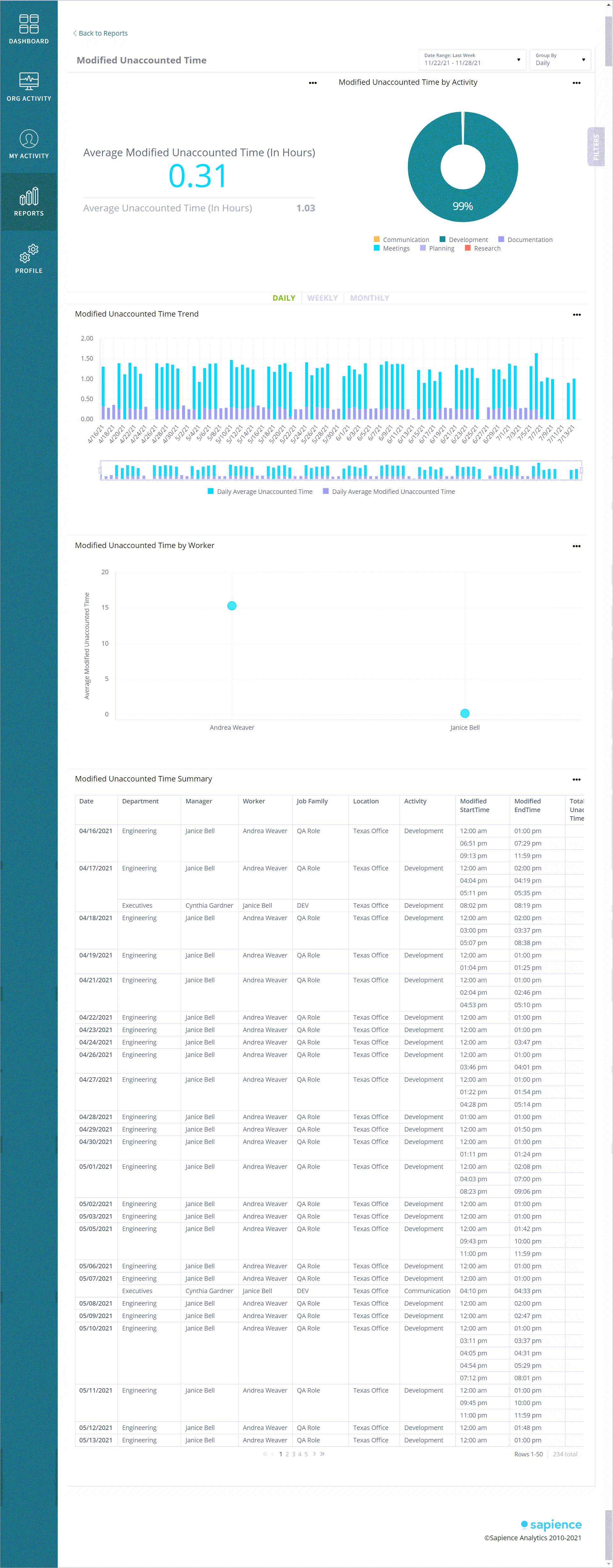Viewport: 613px width, 1568px height.
Task: Toggle the Development legend item
Action: pos(463,240)
